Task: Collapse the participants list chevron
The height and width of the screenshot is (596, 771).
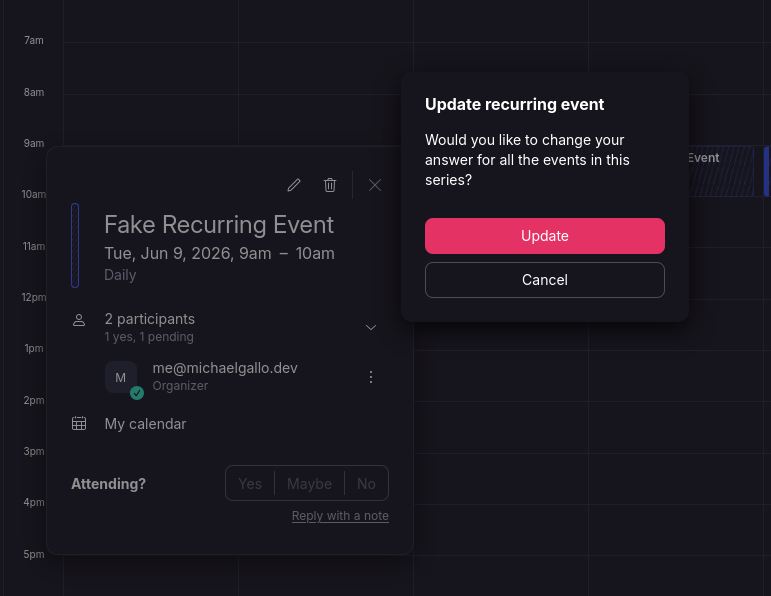Action: 371,328
